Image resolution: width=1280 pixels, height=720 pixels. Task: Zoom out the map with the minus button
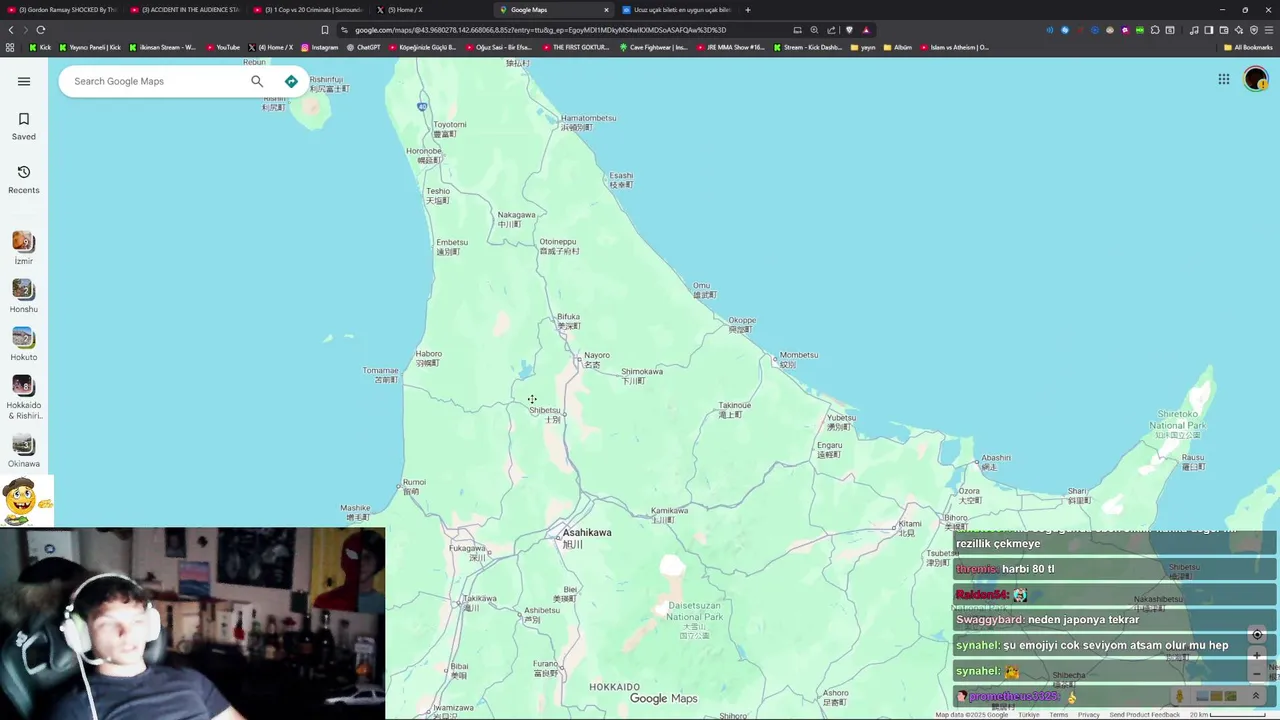pos(1257,673)
